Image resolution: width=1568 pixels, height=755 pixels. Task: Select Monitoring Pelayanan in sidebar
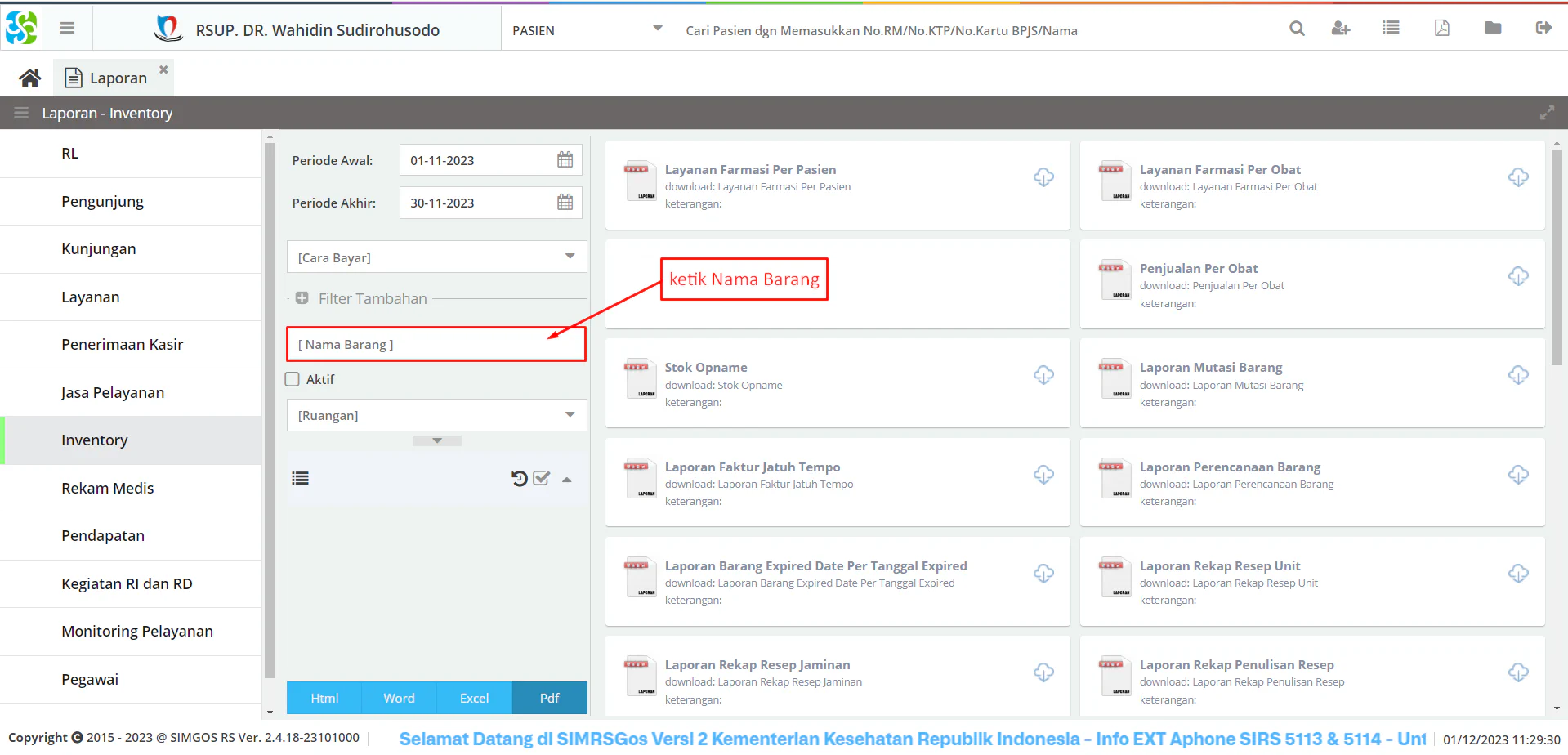pyautogui.click(x=131, y=632)
